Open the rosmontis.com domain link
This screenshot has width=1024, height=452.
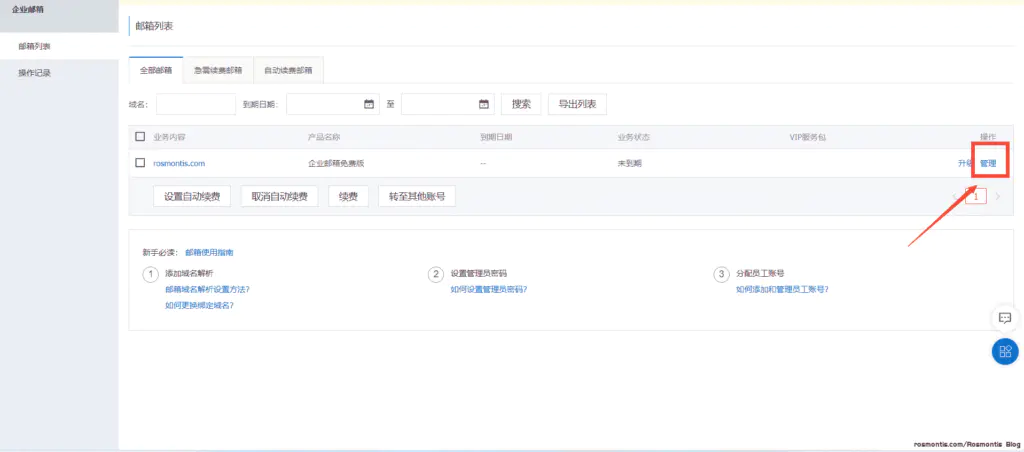179,163
